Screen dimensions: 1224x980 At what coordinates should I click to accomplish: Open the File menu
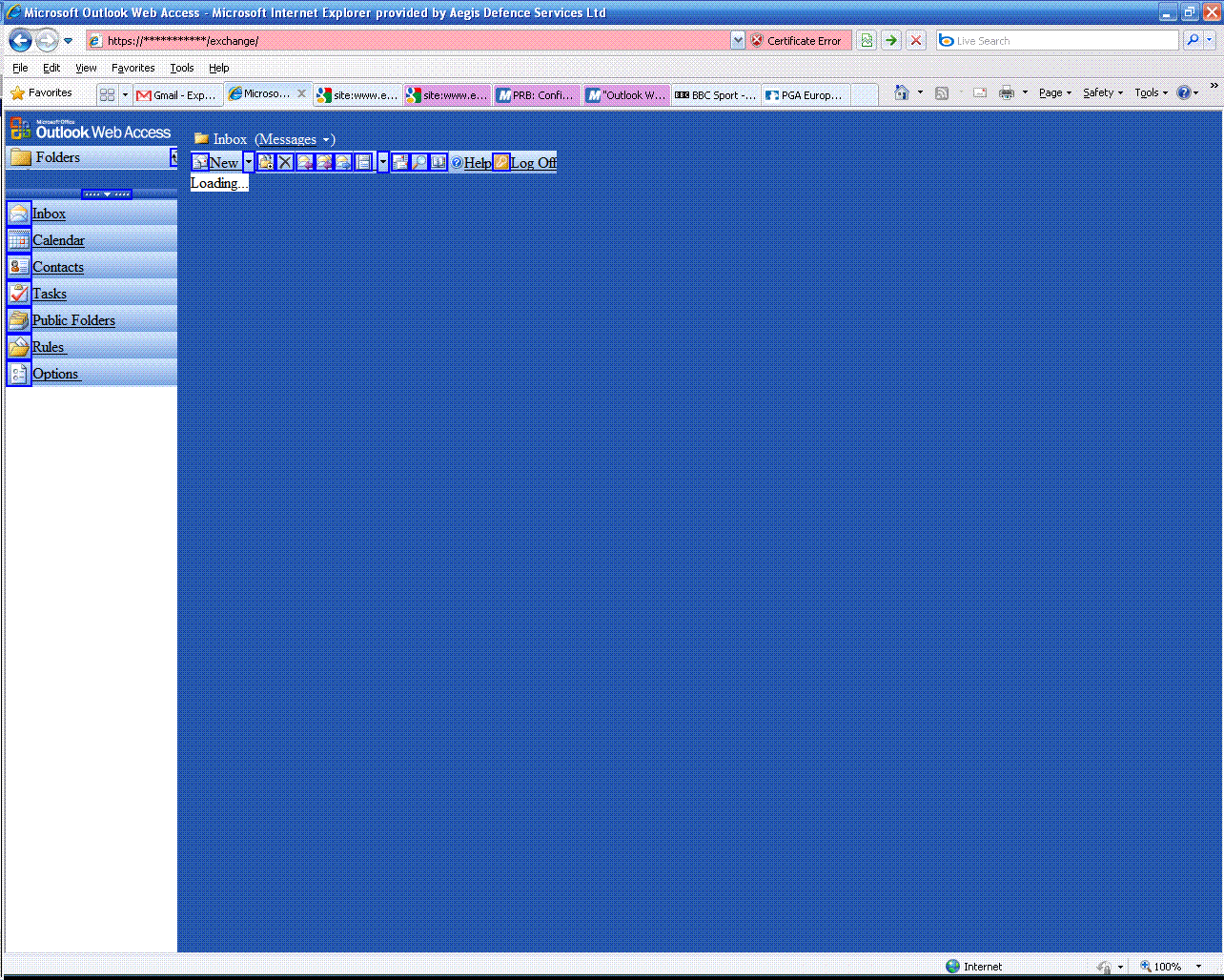click(x=20, y=68)
